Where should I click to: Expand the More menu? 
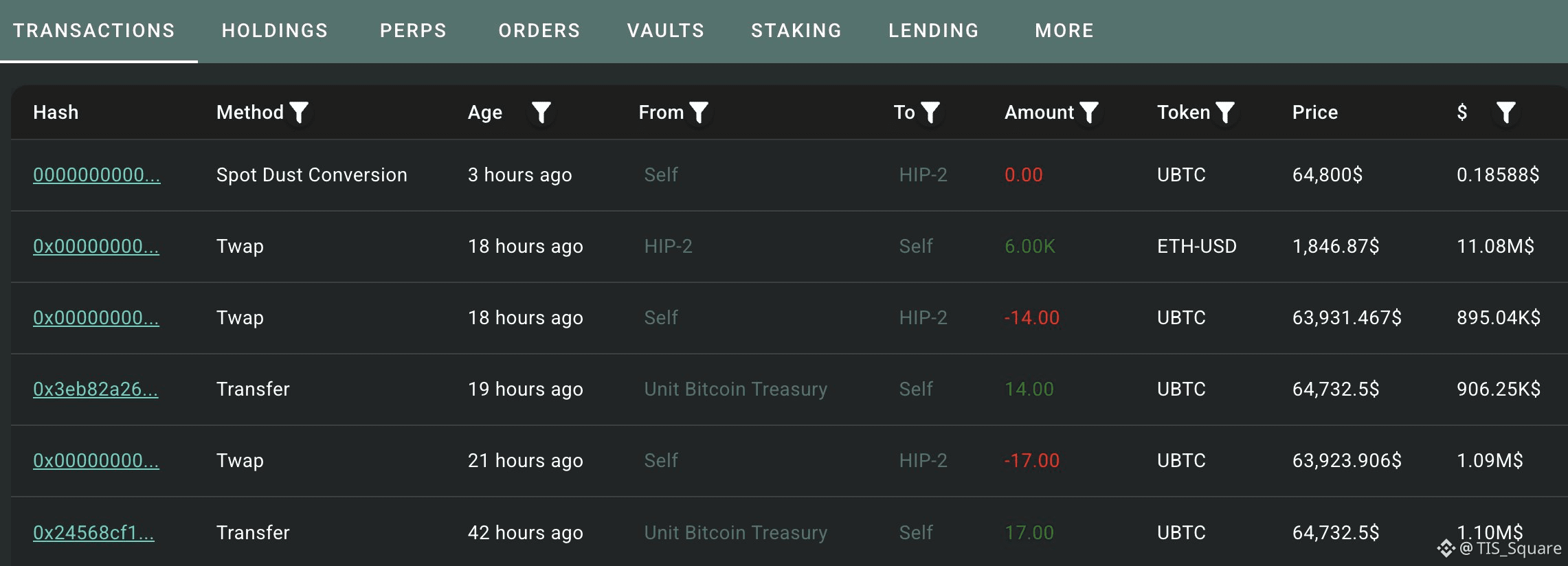click(x=1064, y=31)
